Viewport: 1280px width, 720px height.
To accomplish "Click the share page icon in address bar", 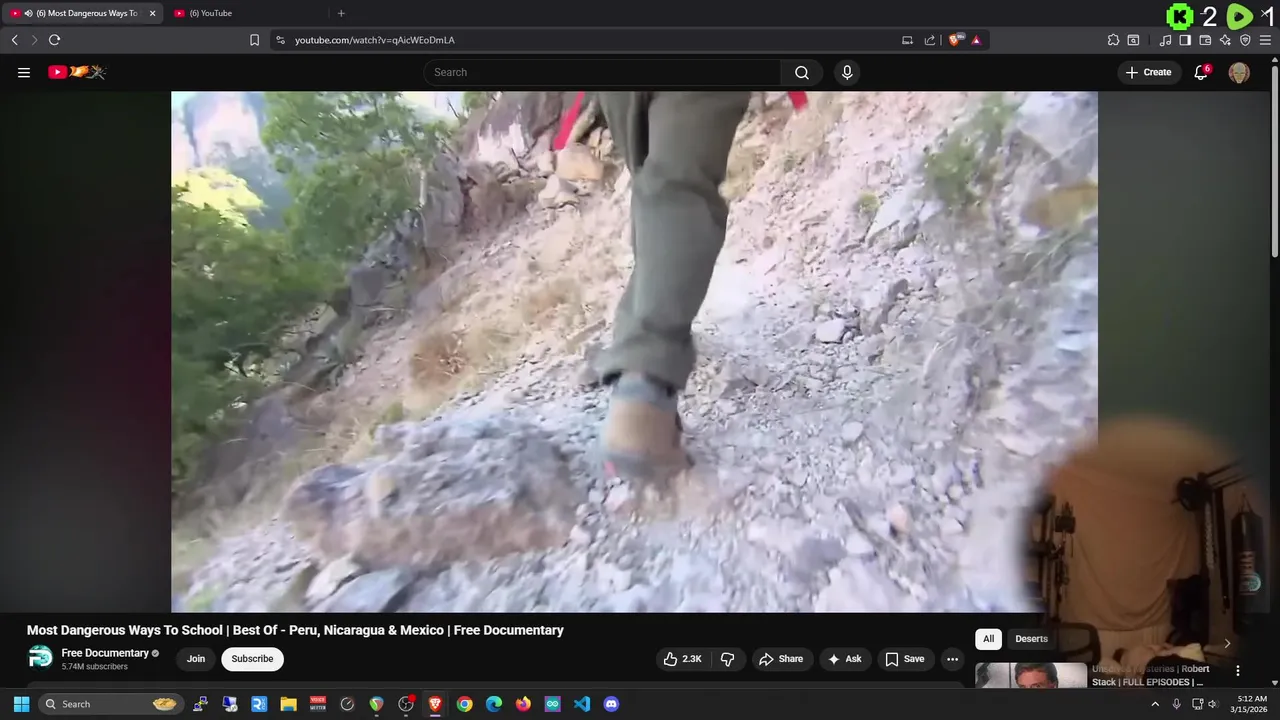I will 930,40.
